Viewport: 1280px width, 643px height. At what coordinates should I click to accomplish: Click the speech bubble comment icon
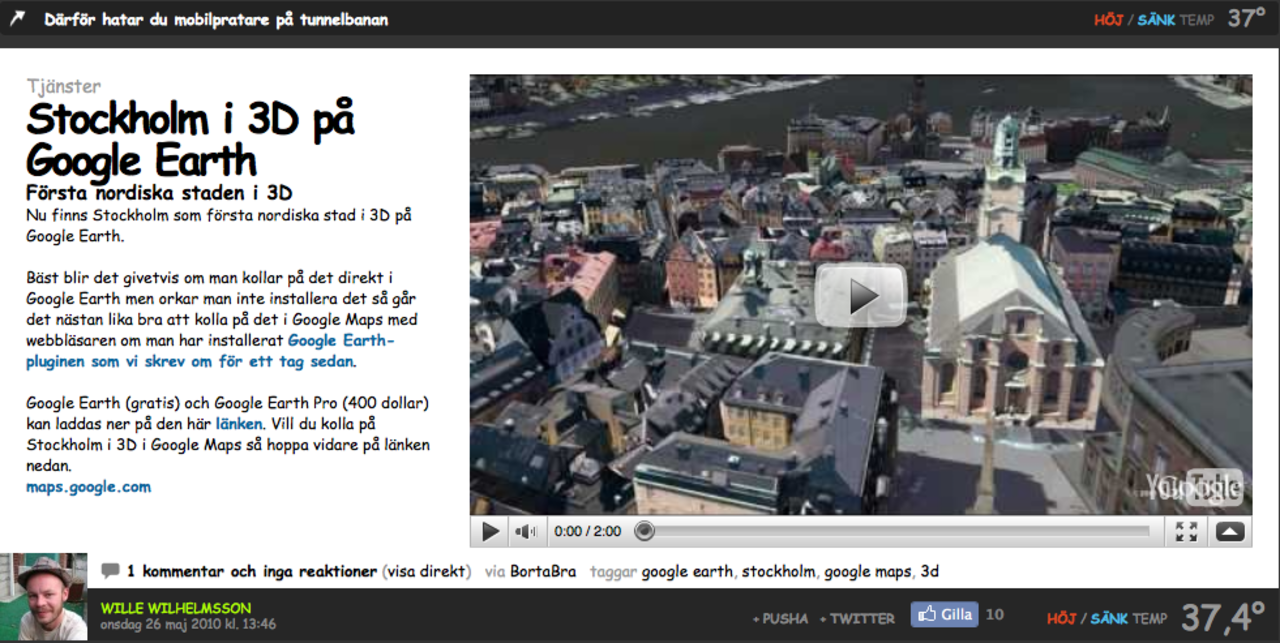click(110, 571)
